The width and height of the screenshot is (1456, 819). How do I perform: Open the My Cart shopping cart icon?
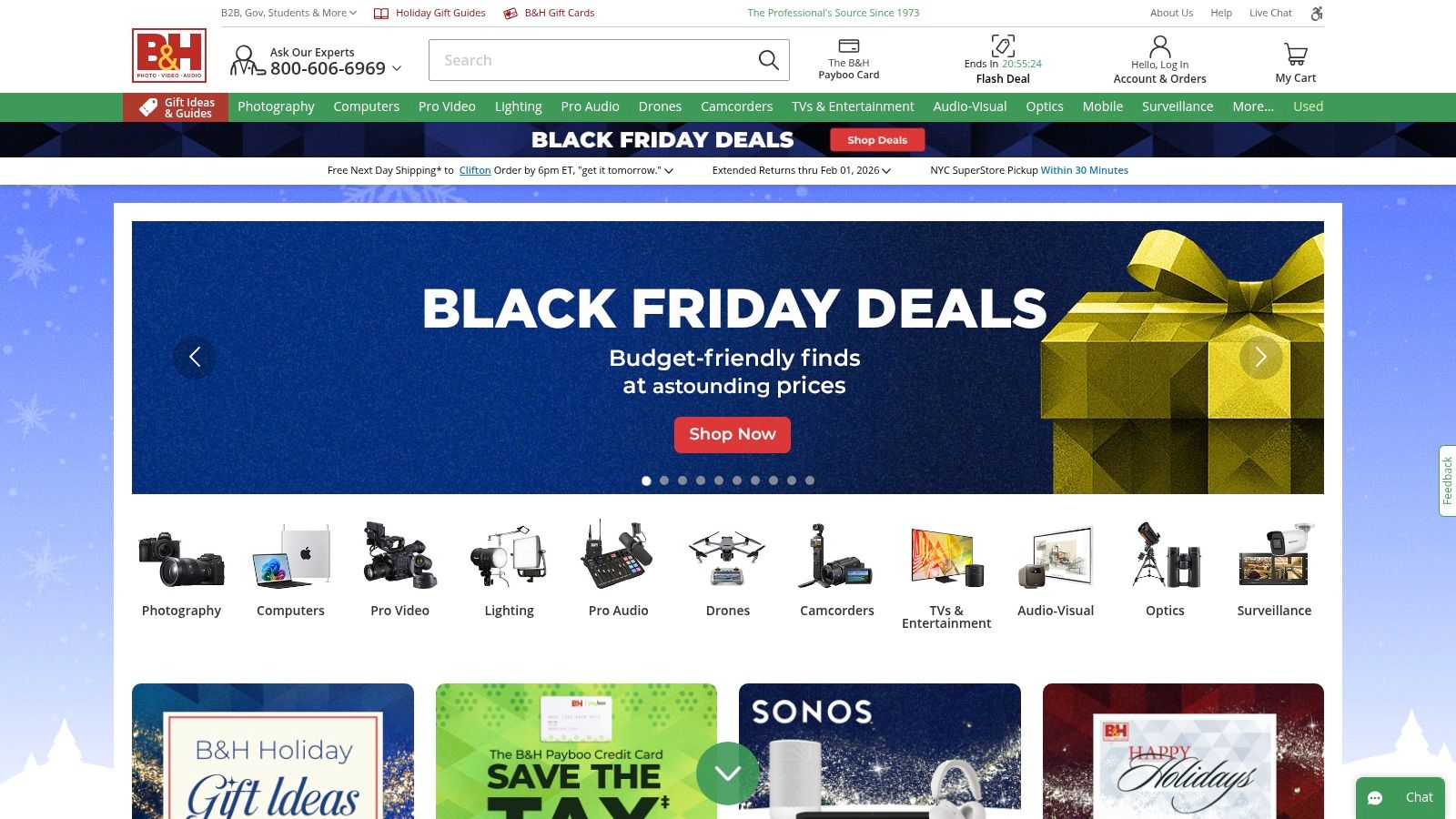[x=1296, y=54]
